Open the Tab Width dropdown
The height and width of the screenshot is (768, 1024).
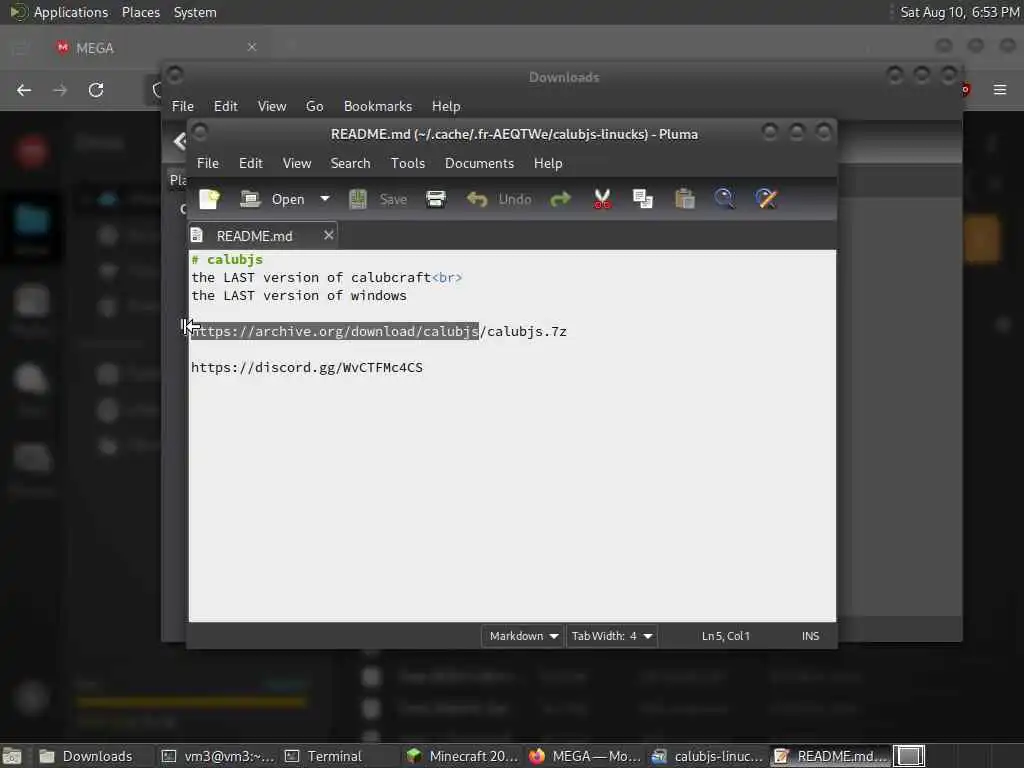tap(611, 635)
